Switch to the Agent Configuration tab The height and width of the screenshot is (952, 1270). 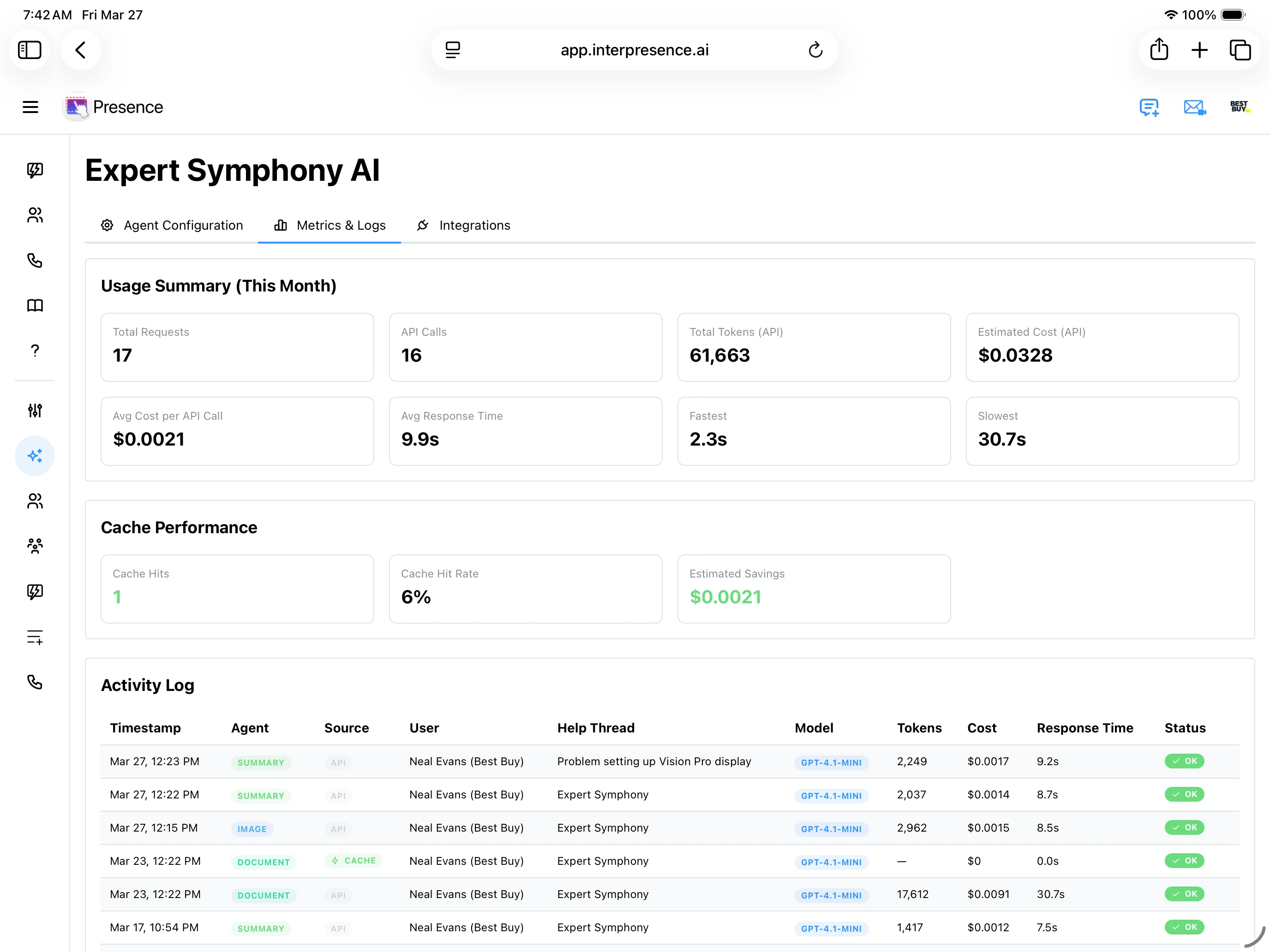[x=183, y=225]
